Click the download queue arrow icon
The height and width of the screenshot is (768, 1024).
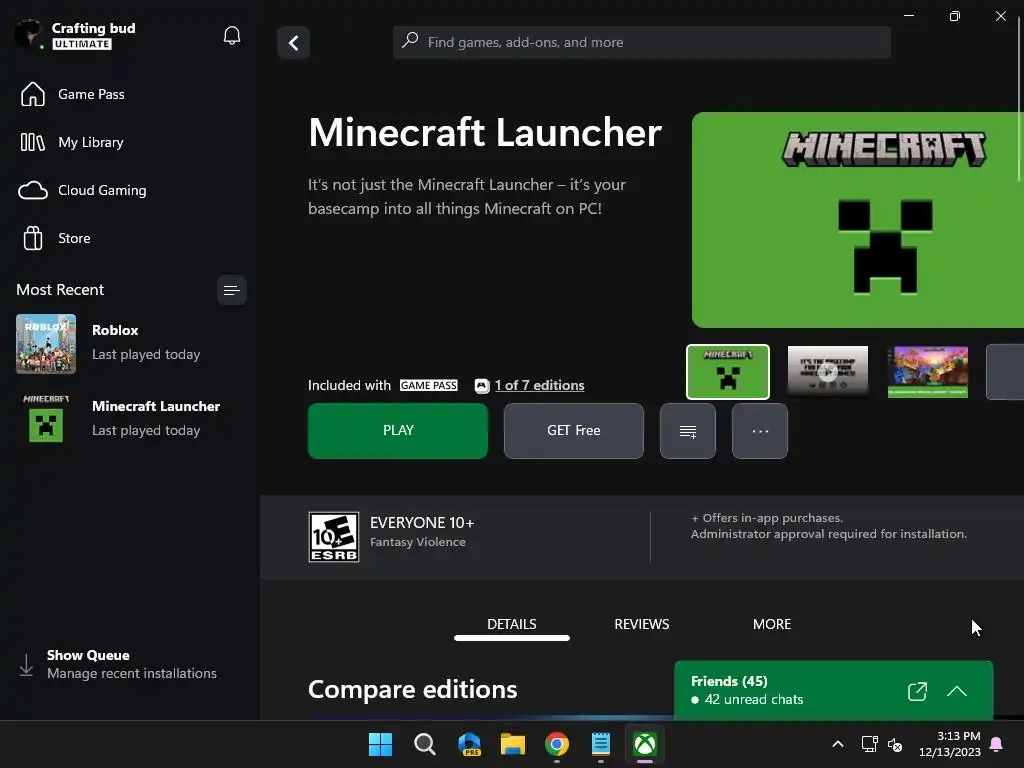pos(26,665)
